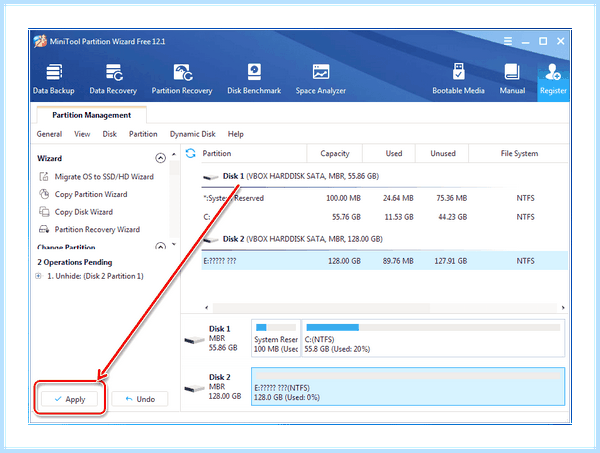Undo the last pending operation

pos(140,399)
